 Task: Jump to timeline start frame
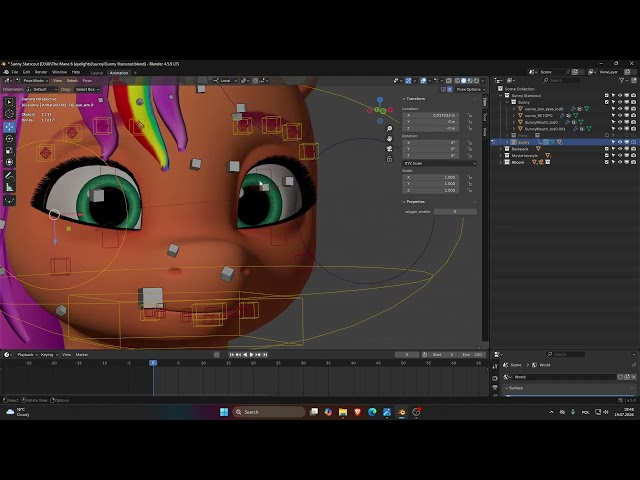click(x=231, y=355)
